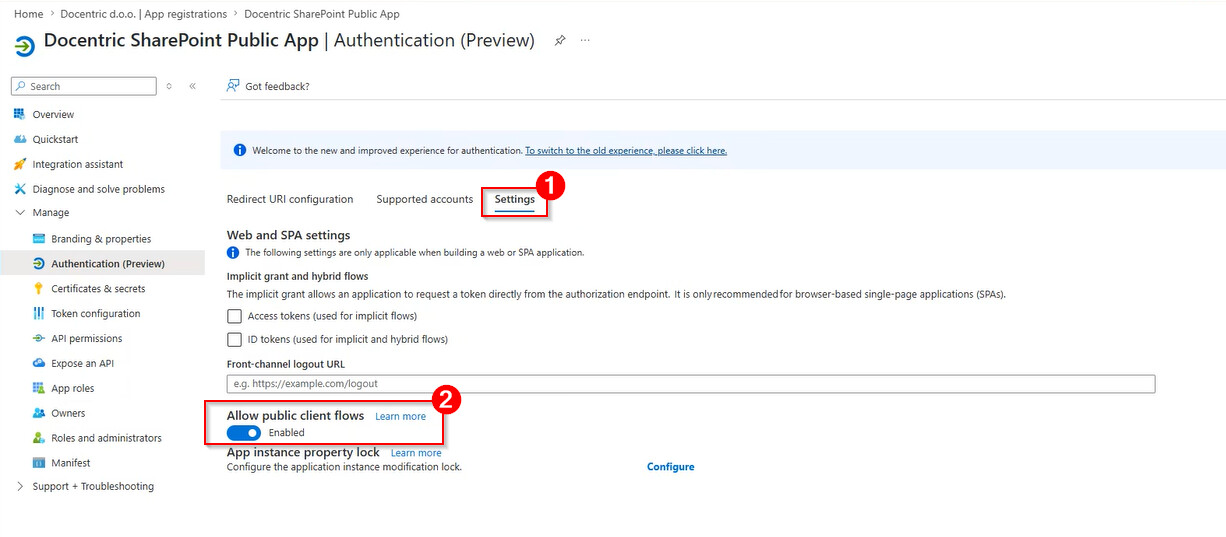Click Configure for app instance property lock
Screen dimensions: 1226x537
coord(670,467)
